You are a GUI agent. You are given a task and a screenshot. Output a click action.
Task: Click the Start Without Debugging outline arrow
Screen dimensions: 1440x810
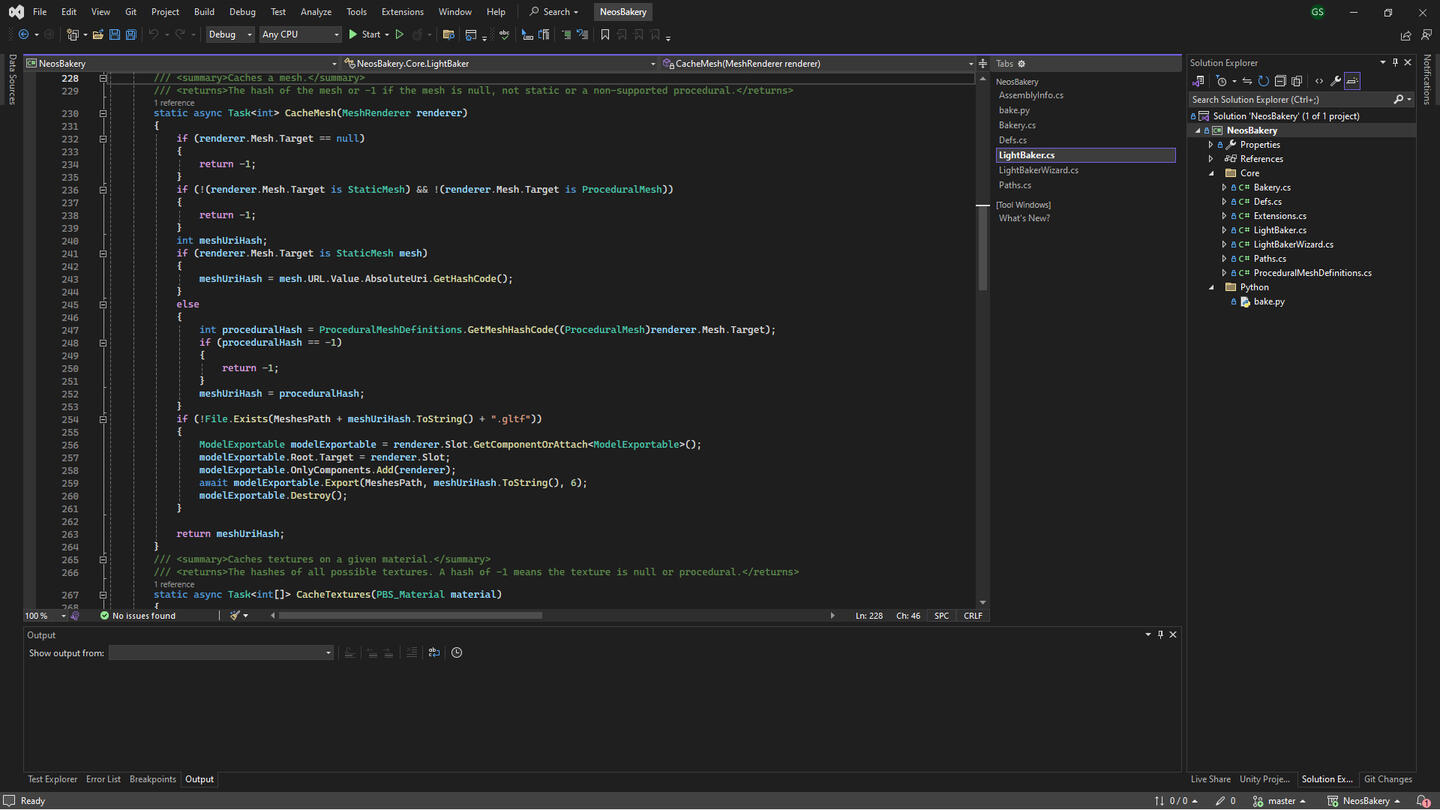point(399,35)
